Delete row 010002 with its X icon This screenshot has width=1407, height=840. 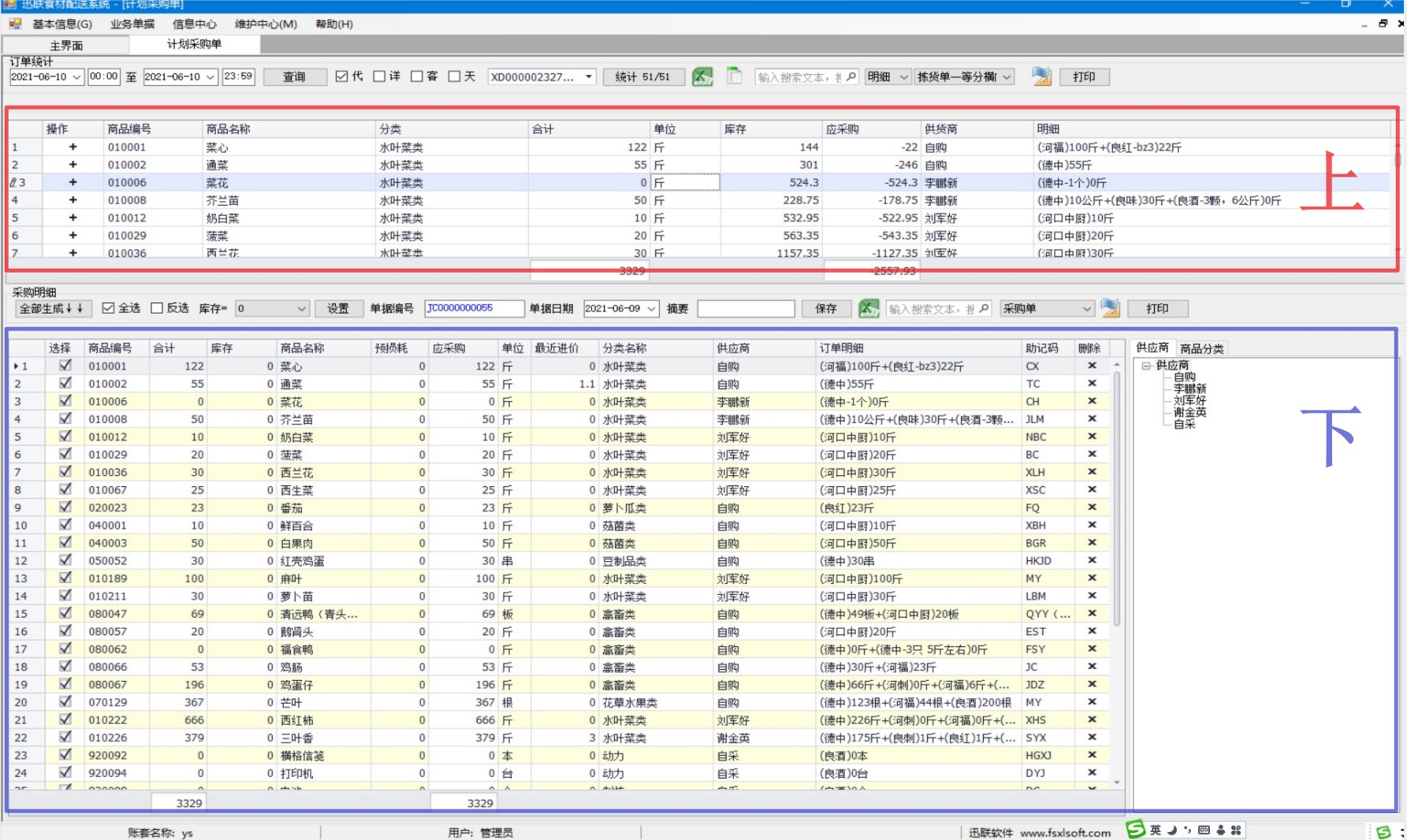(1092, 383)
